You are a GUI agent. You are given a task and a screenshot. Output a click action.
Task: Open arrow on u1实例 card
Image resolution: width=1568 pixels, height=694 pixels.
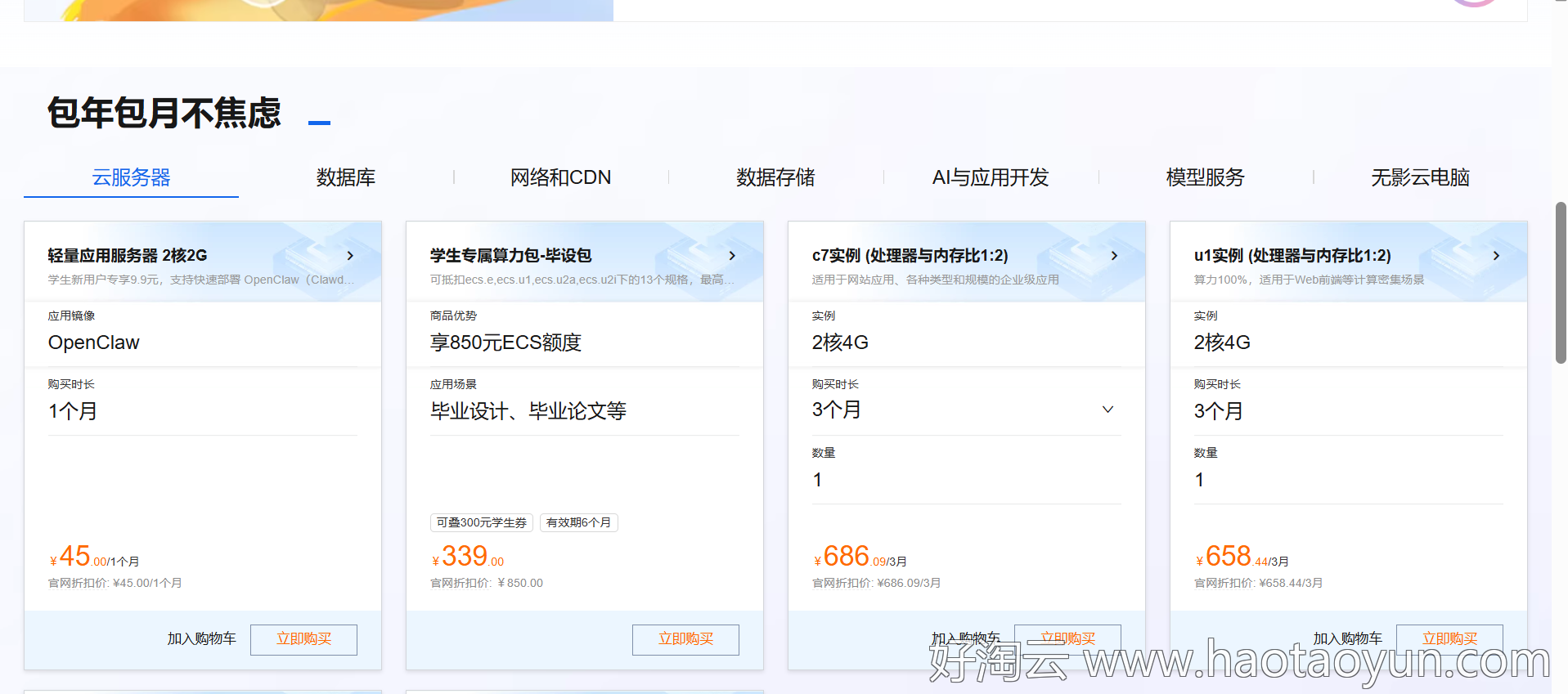point(1496,256)
